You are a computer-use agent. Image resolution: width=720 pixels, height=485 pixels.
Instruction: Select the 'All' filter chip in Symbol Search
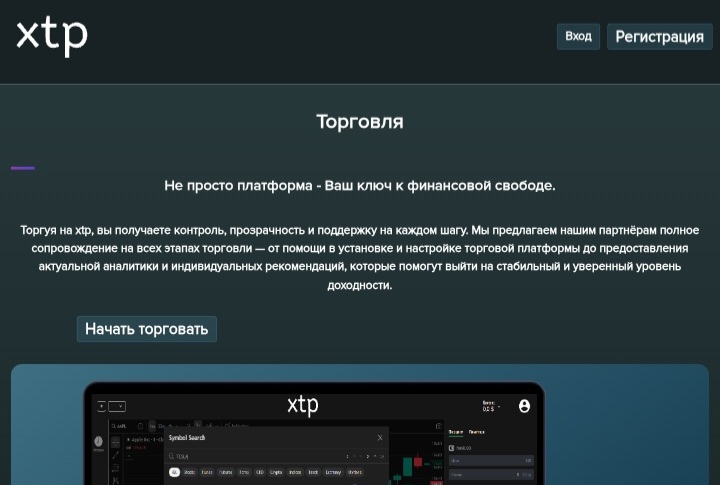point(174,472)
